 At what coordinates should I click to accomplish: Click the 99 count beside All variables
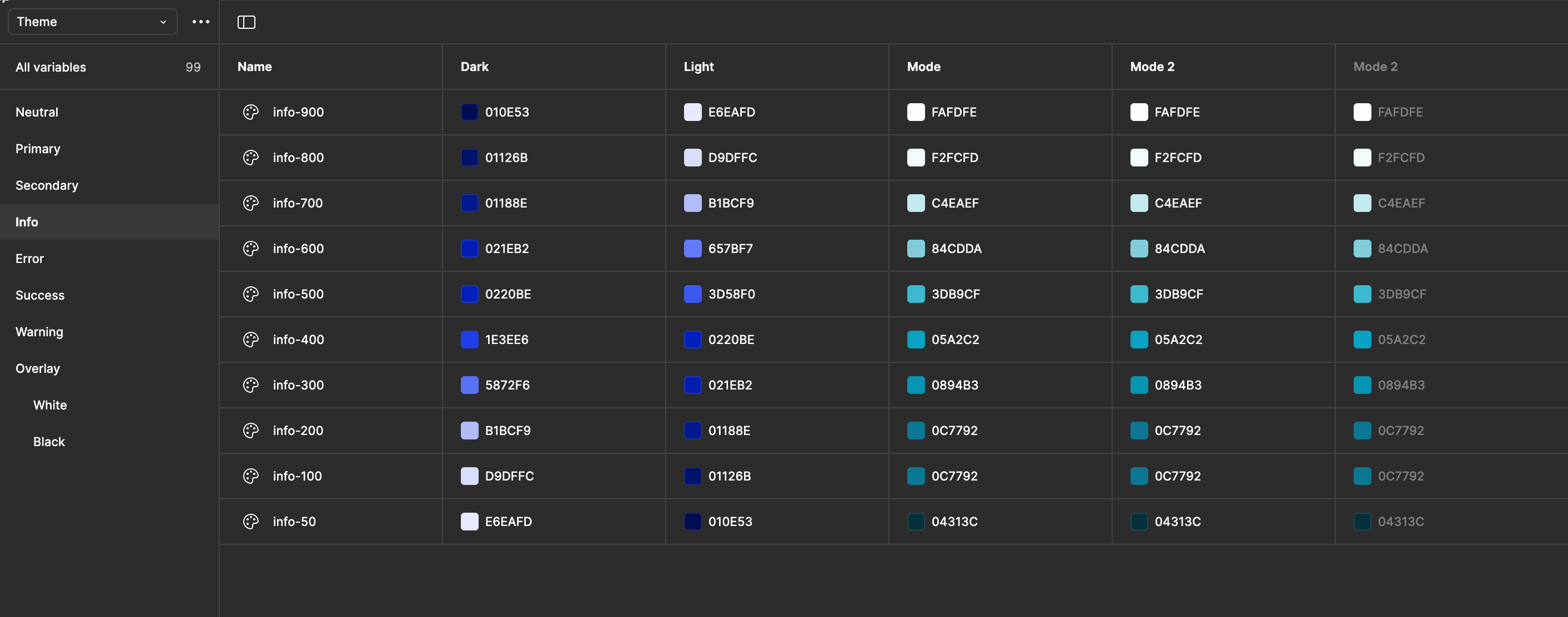pyautogui.click(x=193, y=67)
